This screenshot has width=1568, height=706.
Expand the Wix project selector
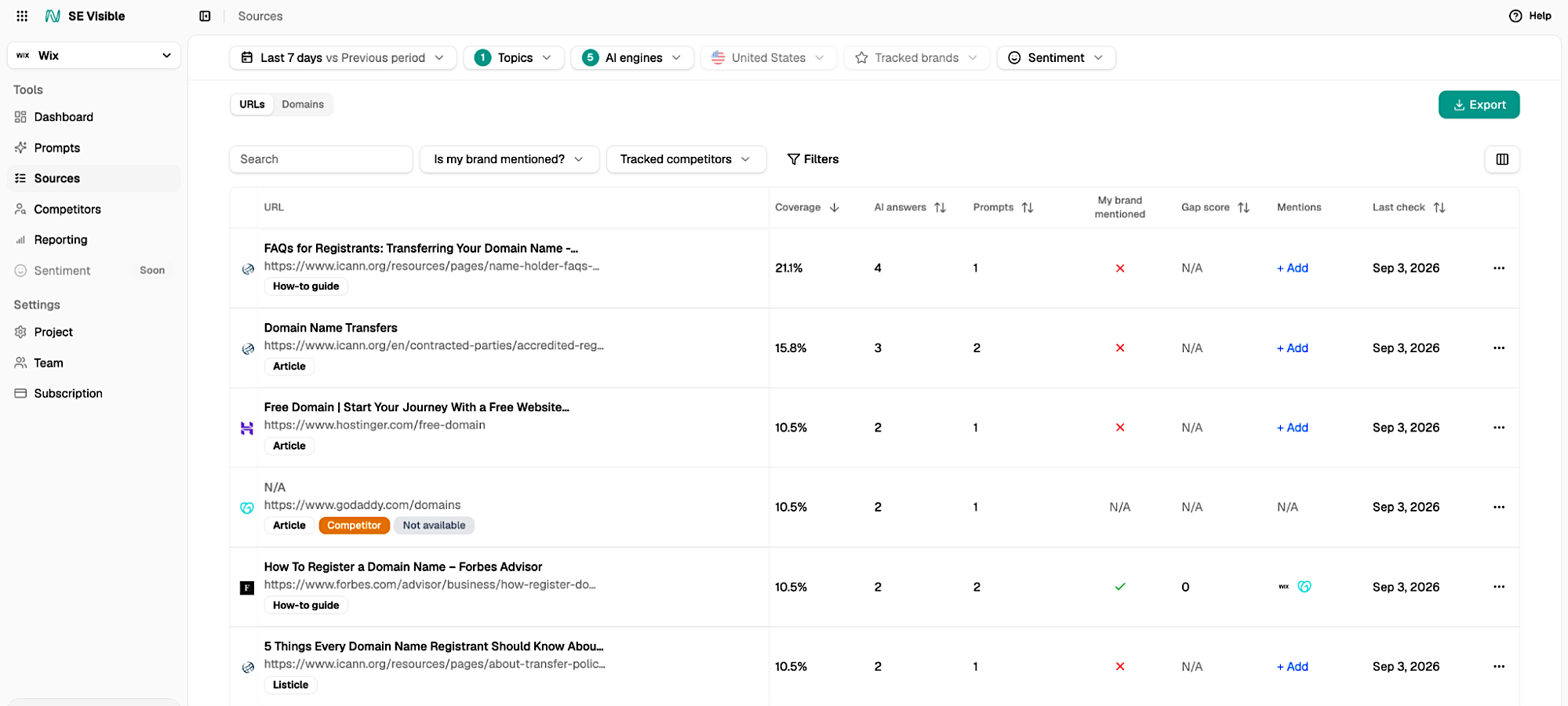(x=94, y=56)
